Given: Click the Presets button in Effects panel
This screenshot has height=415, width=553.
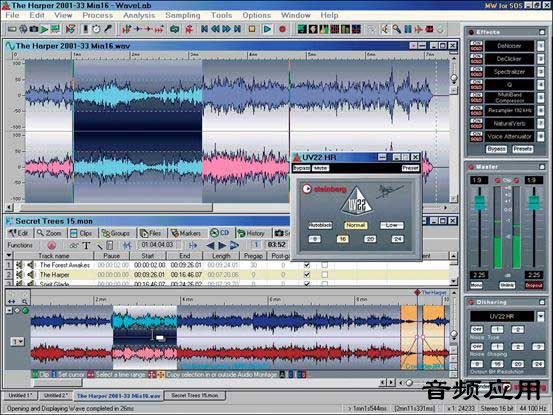Looking at the screenshot, I should tap(522, 149).
